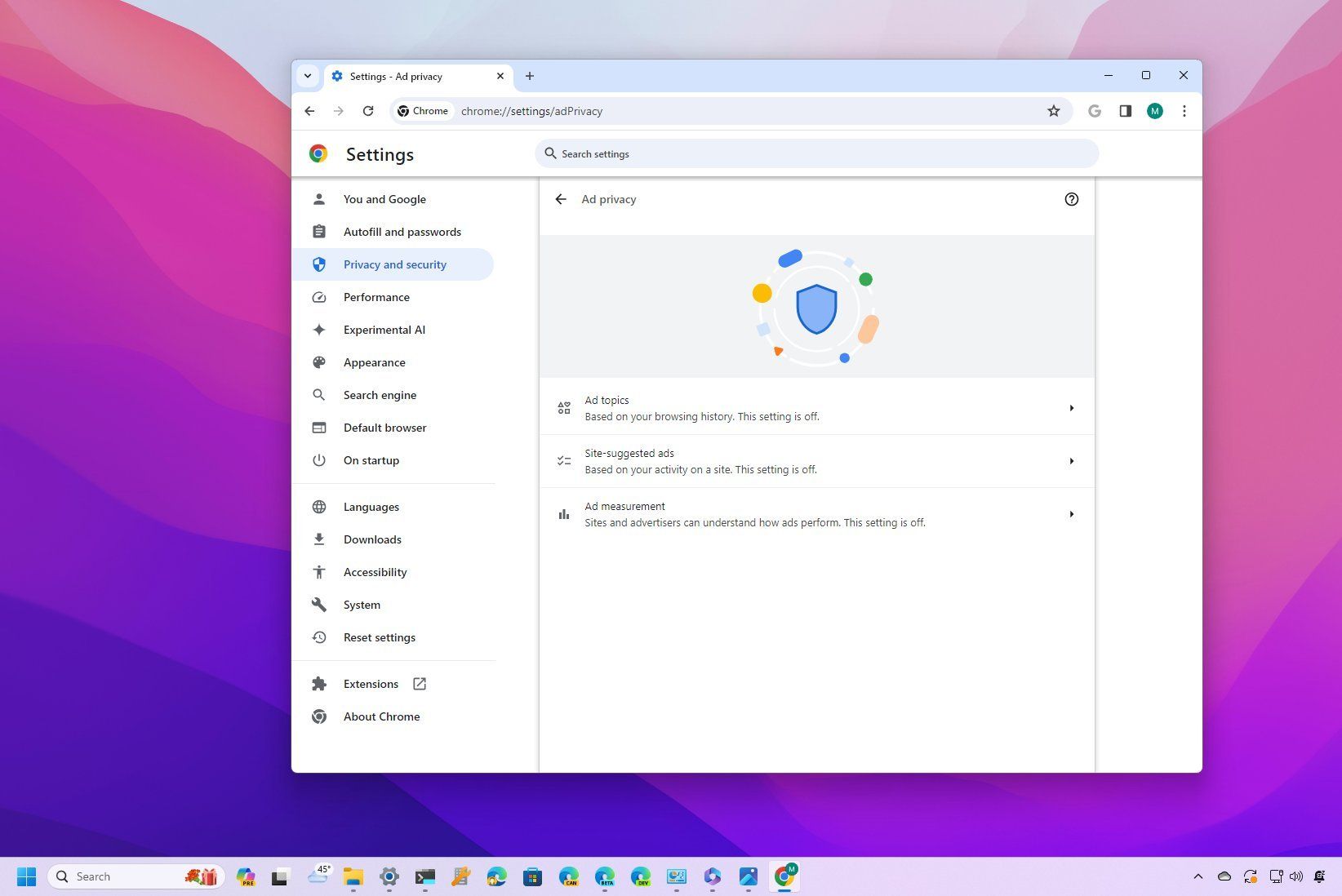Select the Privacy and security shield icon

tap(319, 264)
